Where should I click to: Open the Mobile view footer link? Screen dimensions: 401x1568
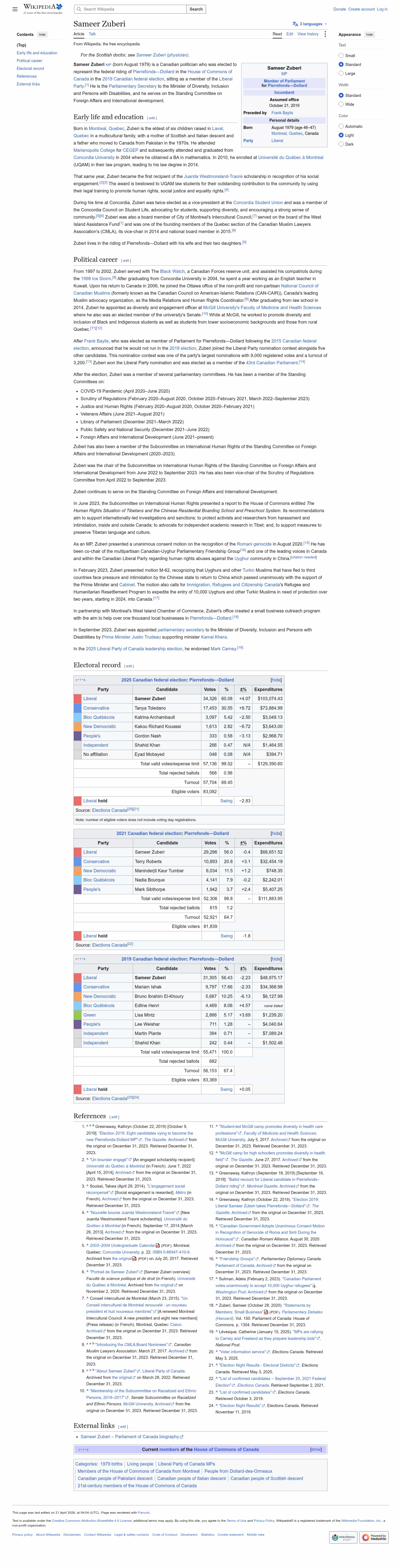point(256,1535)
